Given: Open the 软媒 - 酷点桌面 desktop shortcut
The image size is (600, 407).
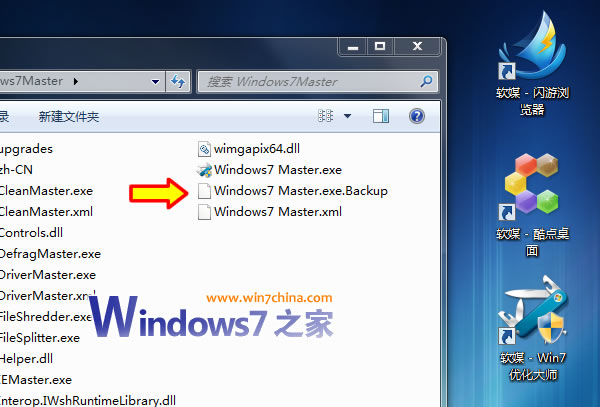Looking at the screenshot, I should (532, 205).
